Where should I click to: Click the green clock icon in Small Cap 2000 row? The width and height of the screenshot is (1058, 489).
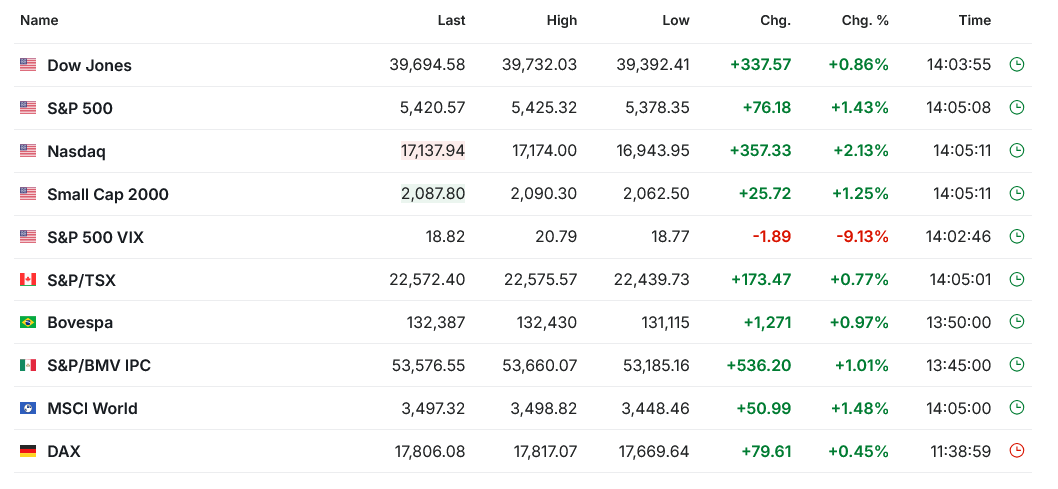coord(1016,194)
